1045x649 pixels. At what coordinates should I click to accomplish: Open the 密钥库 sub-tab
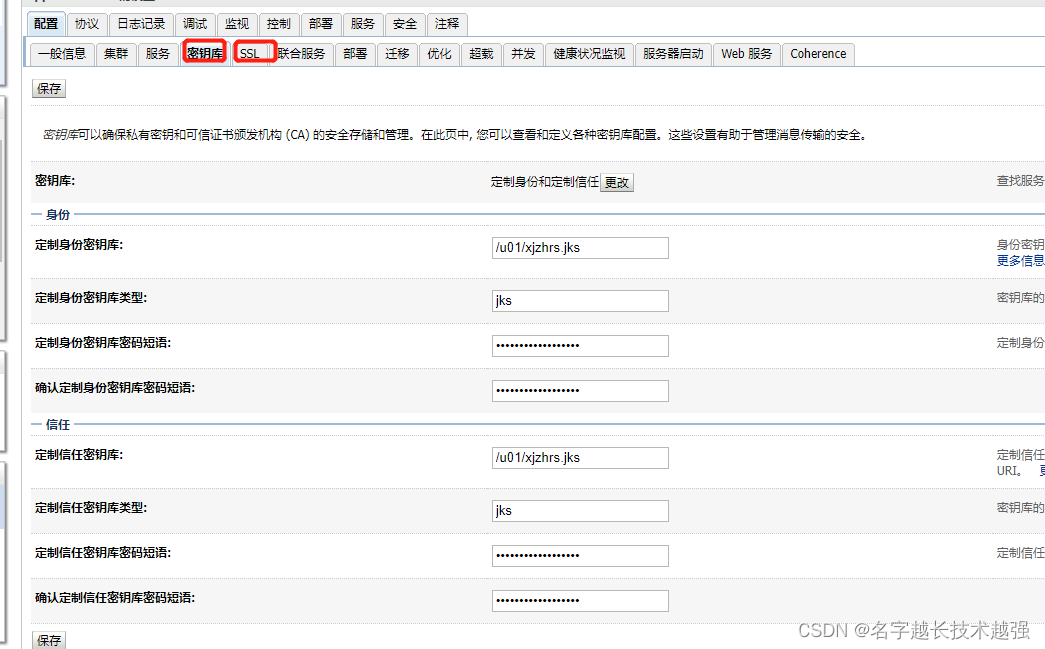coord(204,54)
